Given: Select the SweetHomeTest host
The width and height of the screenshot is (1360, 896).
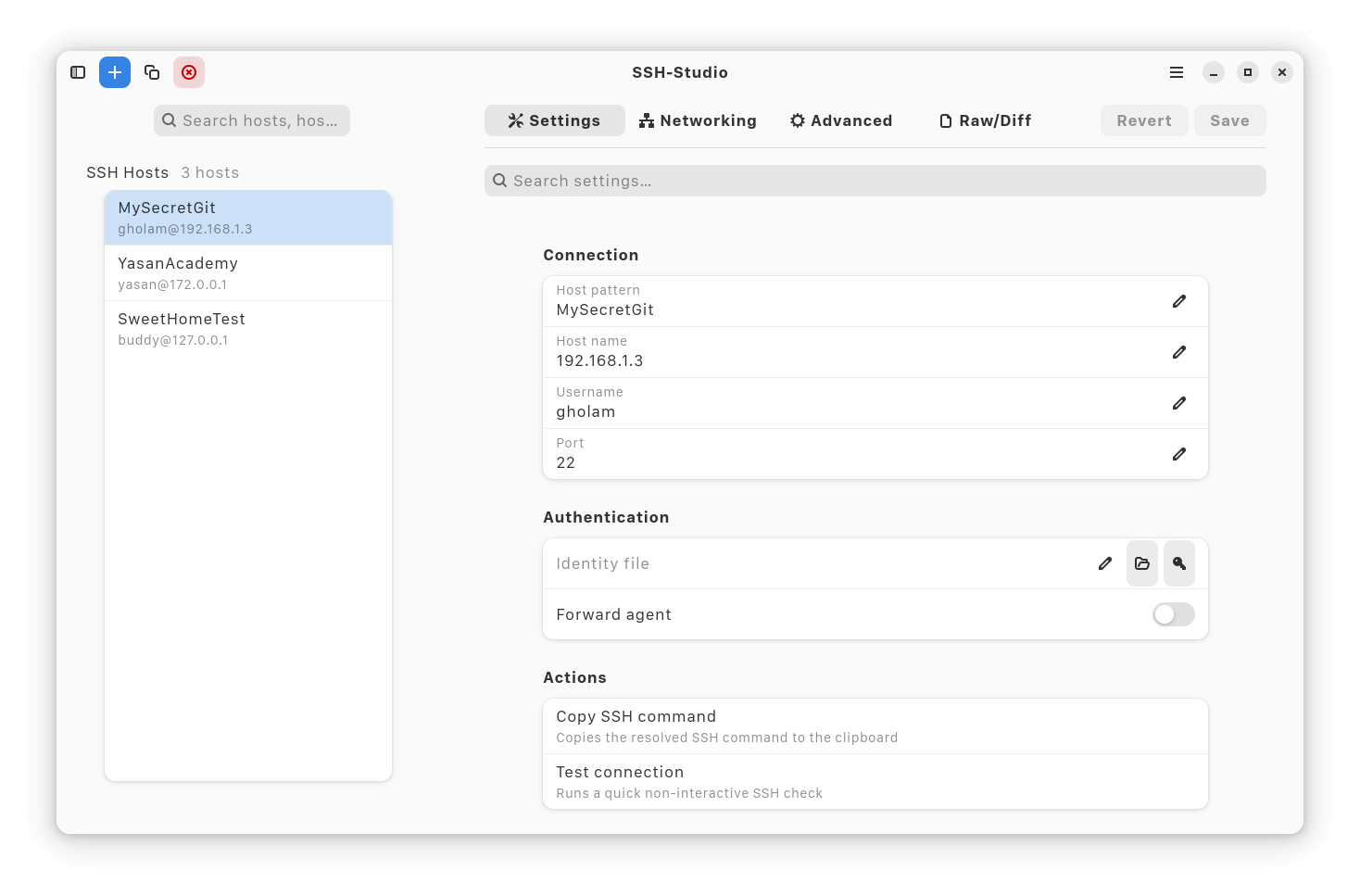Looking at the screenshot, I should point(248,329).
